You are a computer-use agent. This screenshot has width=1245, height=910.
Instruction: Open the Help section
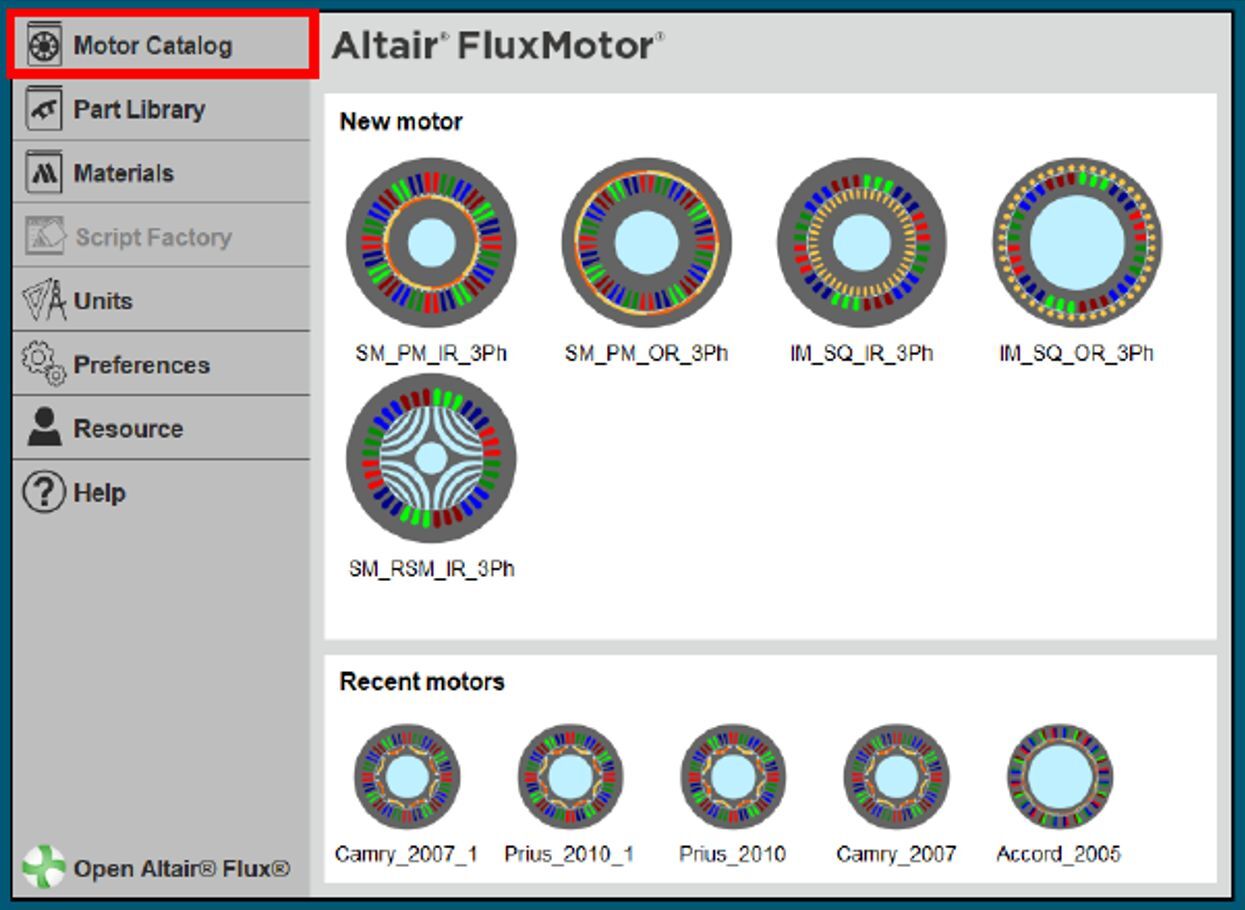point(161,492)
